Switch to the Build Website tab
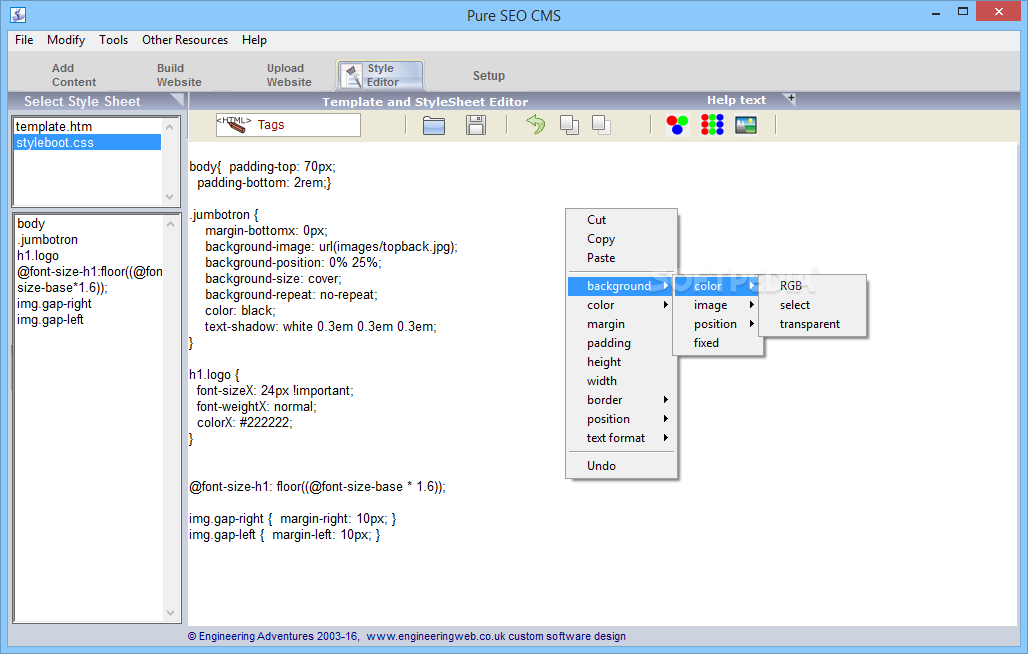 pyautogui.click(x=179, y=75)
